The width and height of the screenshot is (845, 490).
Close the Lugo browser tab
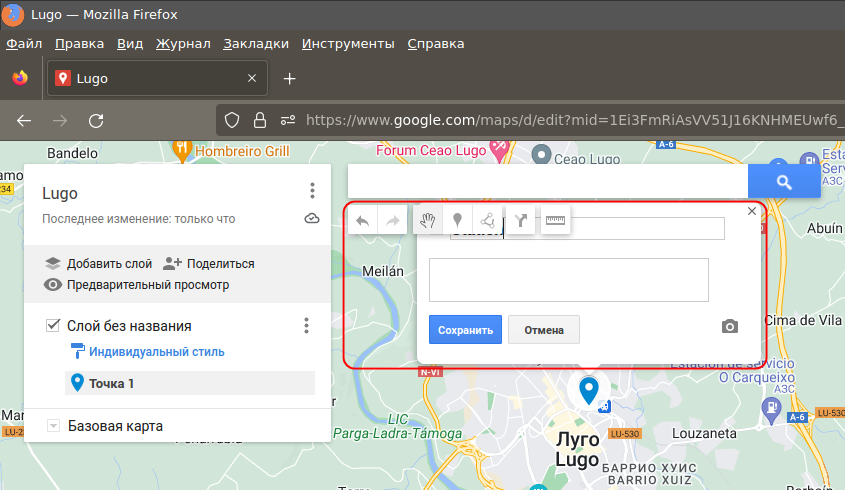252,78
